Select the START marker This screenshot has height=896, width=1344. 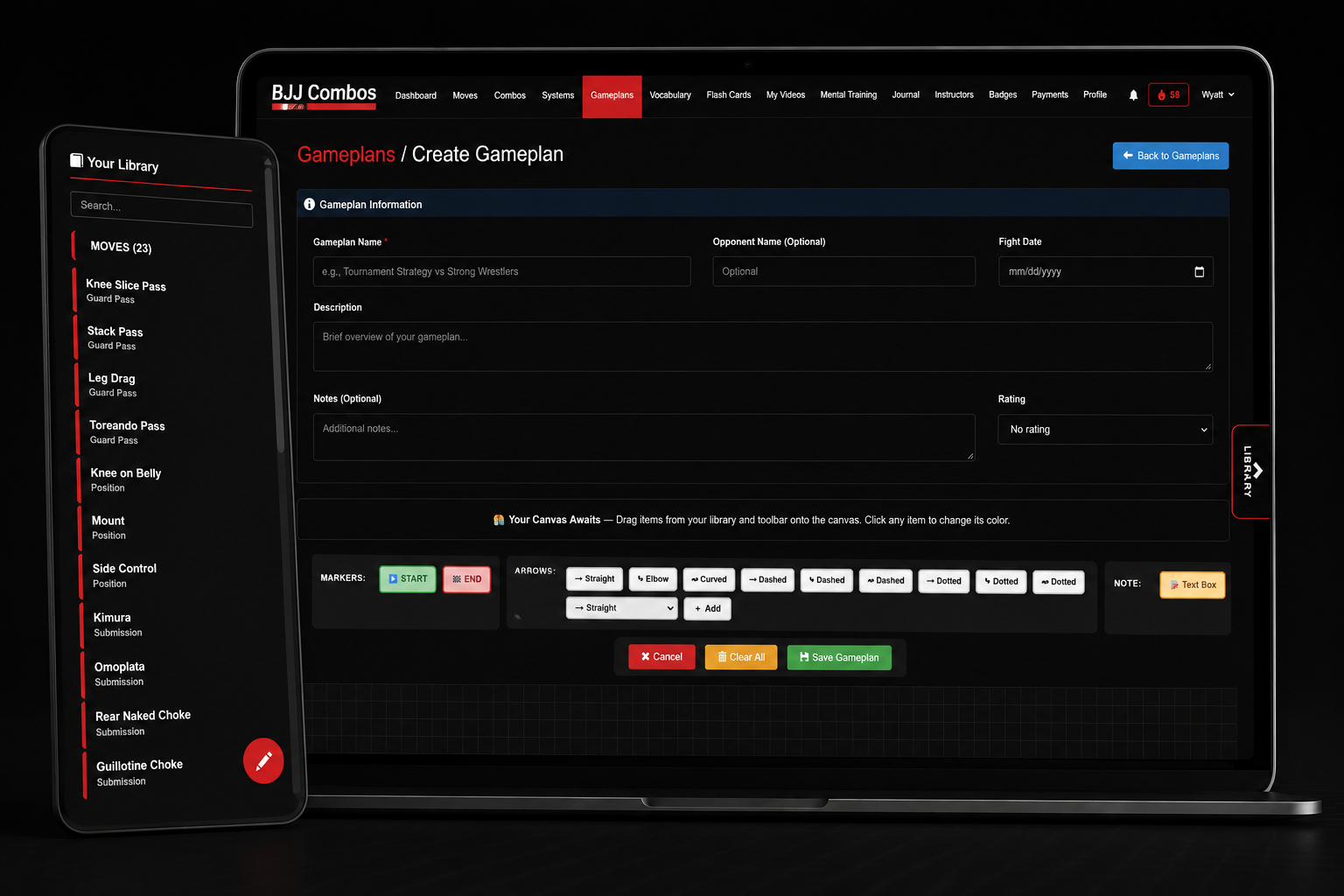pyautogui.click(x=408, y=579)
